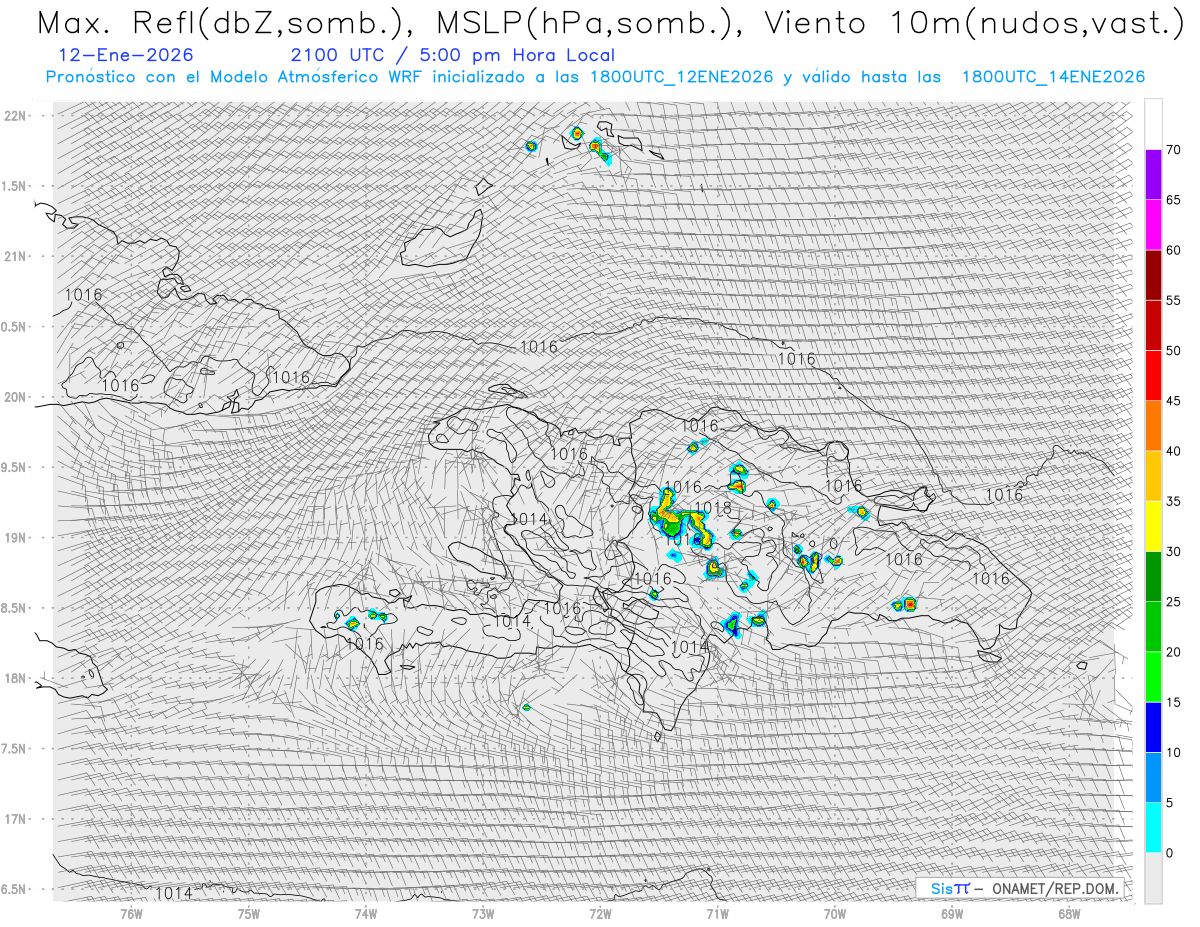Click the yellow 30–35 dBZ colorbar swatch
The height and width of the screenshot is (927, 1200).
point(1153,526)
